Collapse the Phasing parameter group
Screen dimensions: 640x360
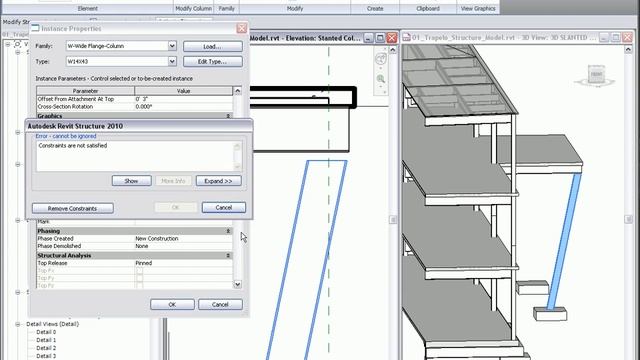(x=228, y=231)
